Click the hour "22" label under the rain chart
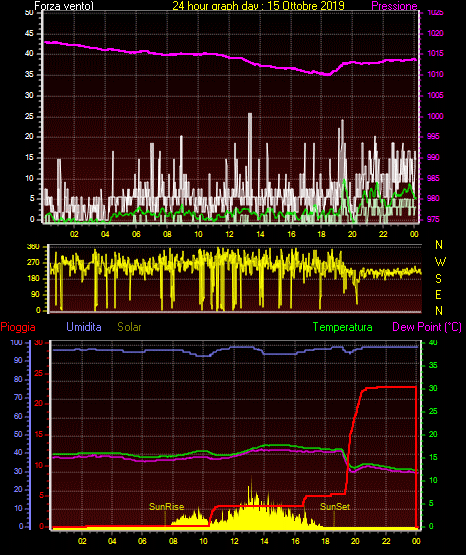Screen dimensions: 466x555 [x=386, y=541]
